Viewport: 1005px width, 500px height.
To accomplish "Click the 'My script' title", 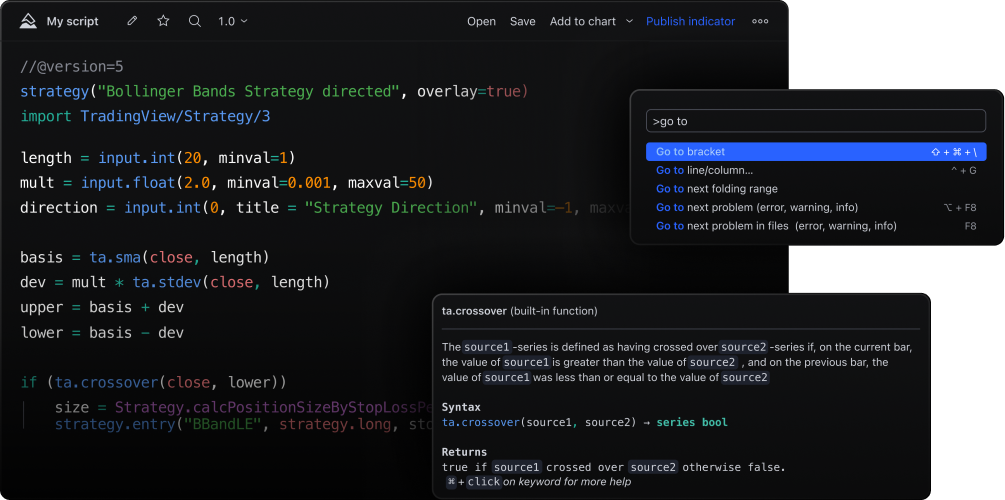I will 72,21.
